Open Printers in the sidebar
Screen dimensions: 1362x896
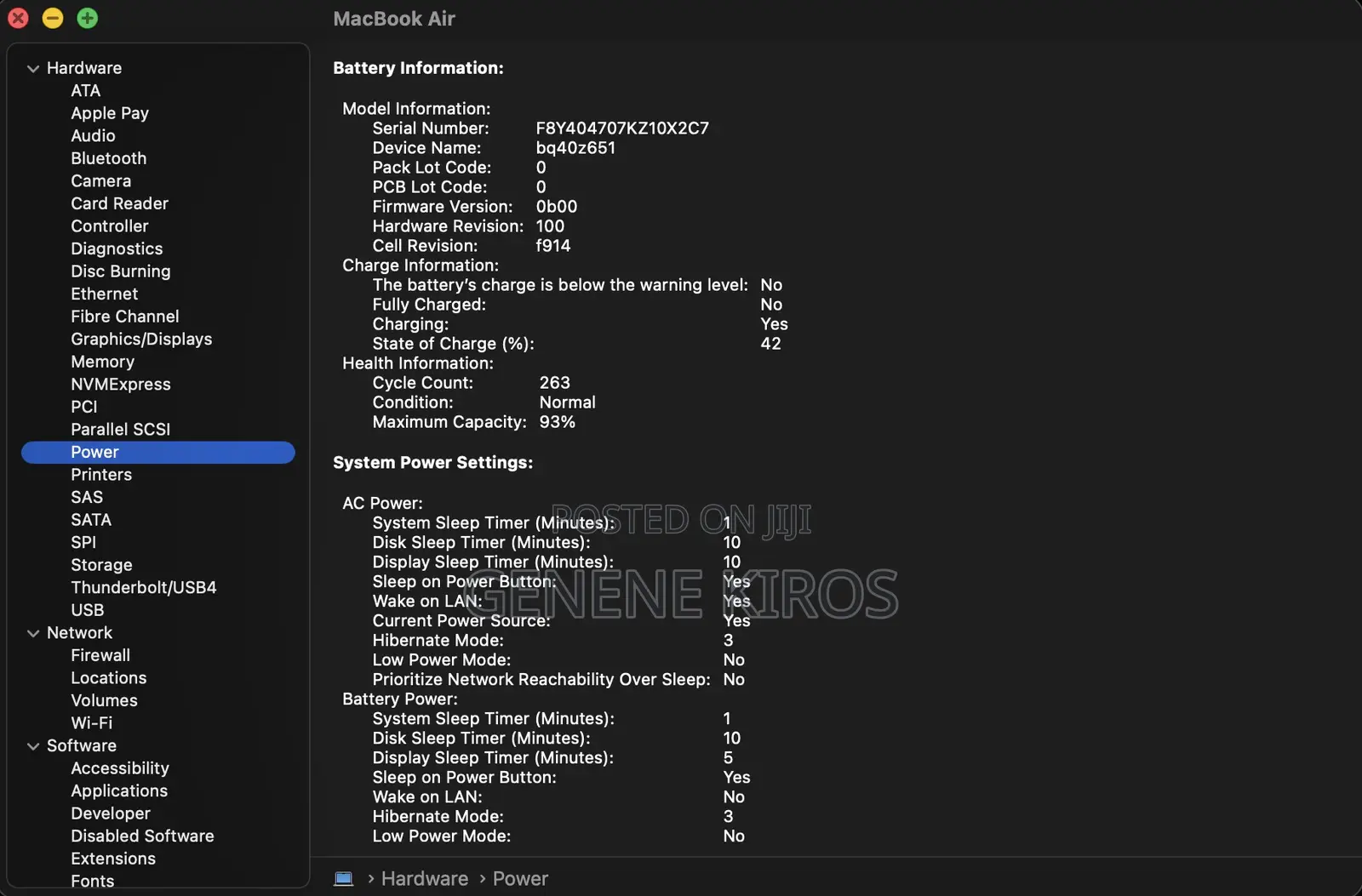101,475
